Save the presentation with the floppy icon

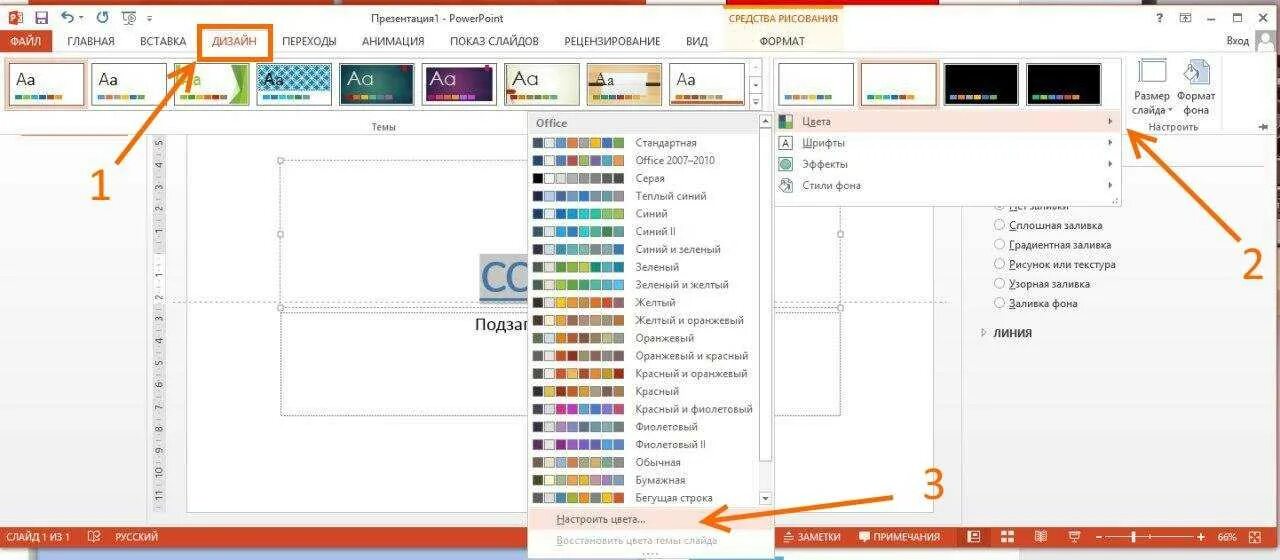point(42,17)
